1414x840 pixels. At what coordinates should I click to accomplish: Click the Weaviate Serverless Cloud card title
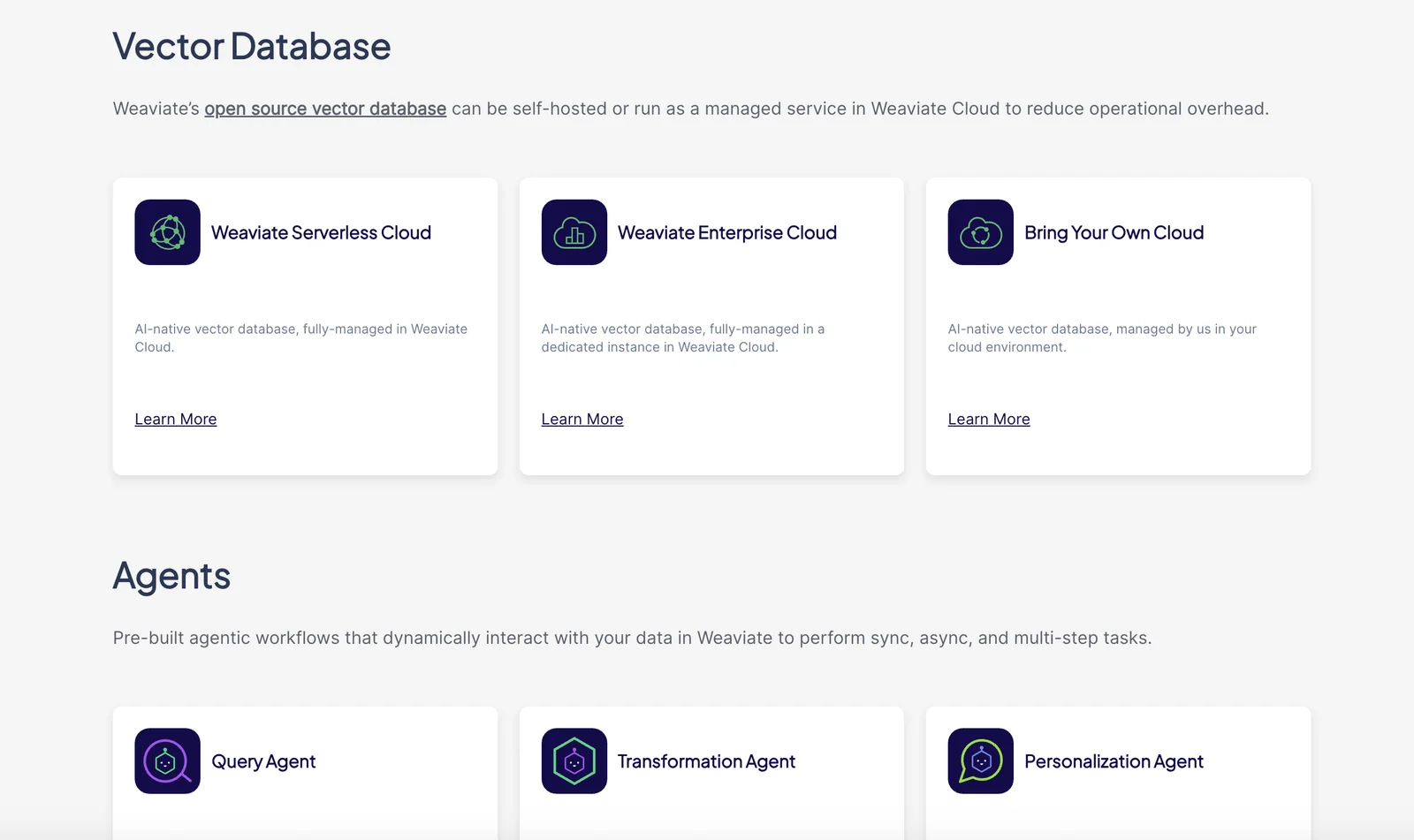point(321,233)
